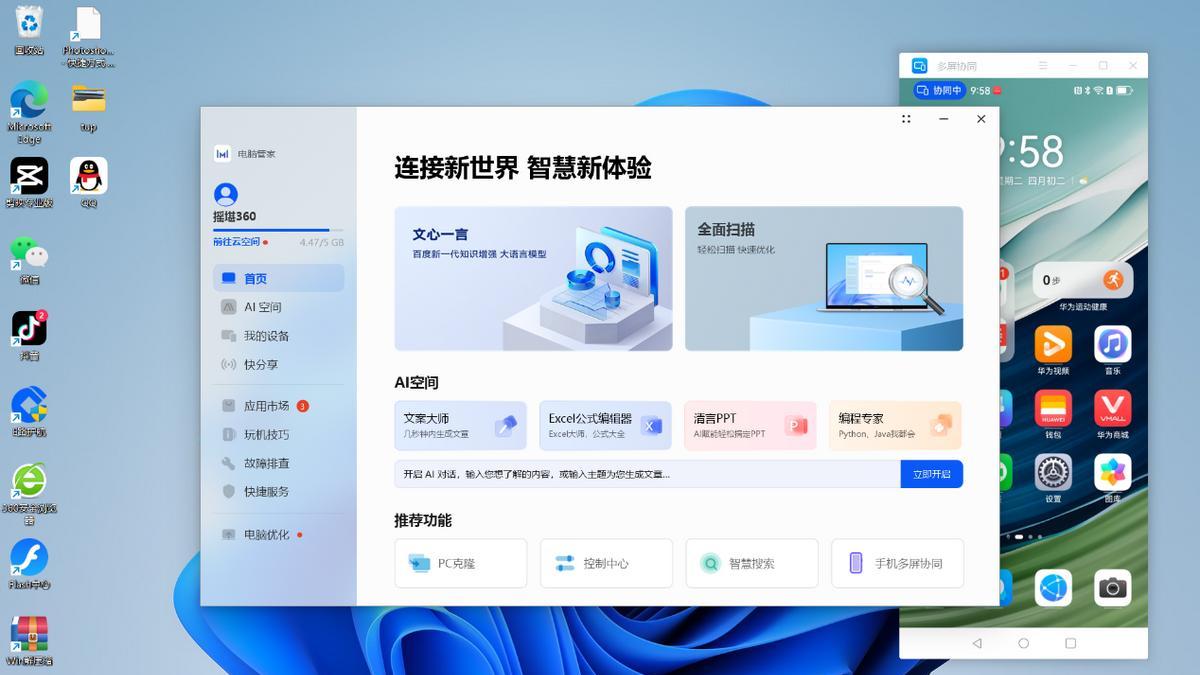Open the Flash中心 desktop shortcut
This screenshot has height=675, width=1200.
click(29, 564)
